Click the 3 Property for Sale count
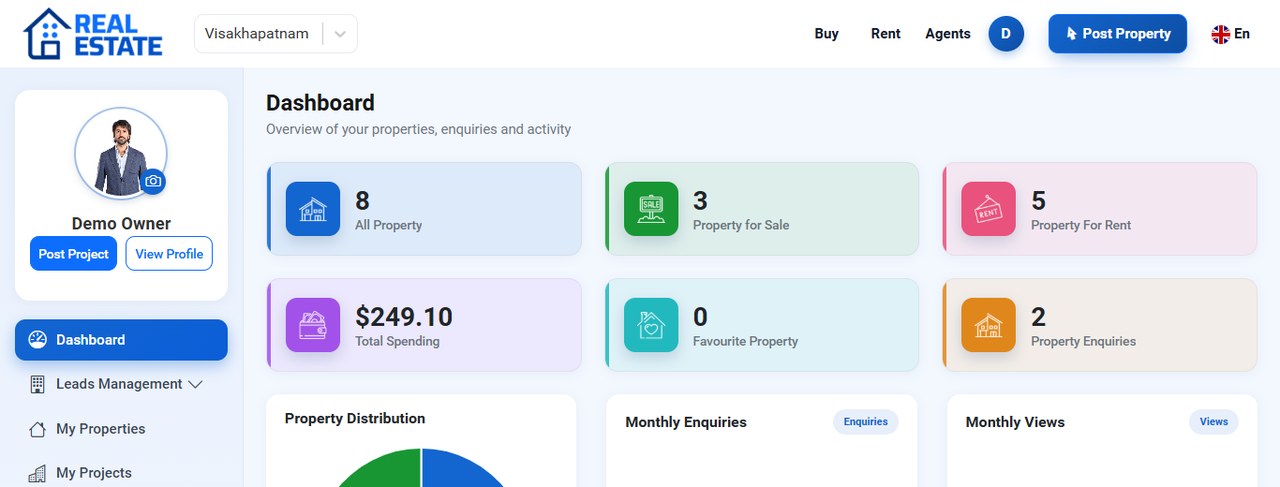 pyautogui.click(x=700, y=201)
